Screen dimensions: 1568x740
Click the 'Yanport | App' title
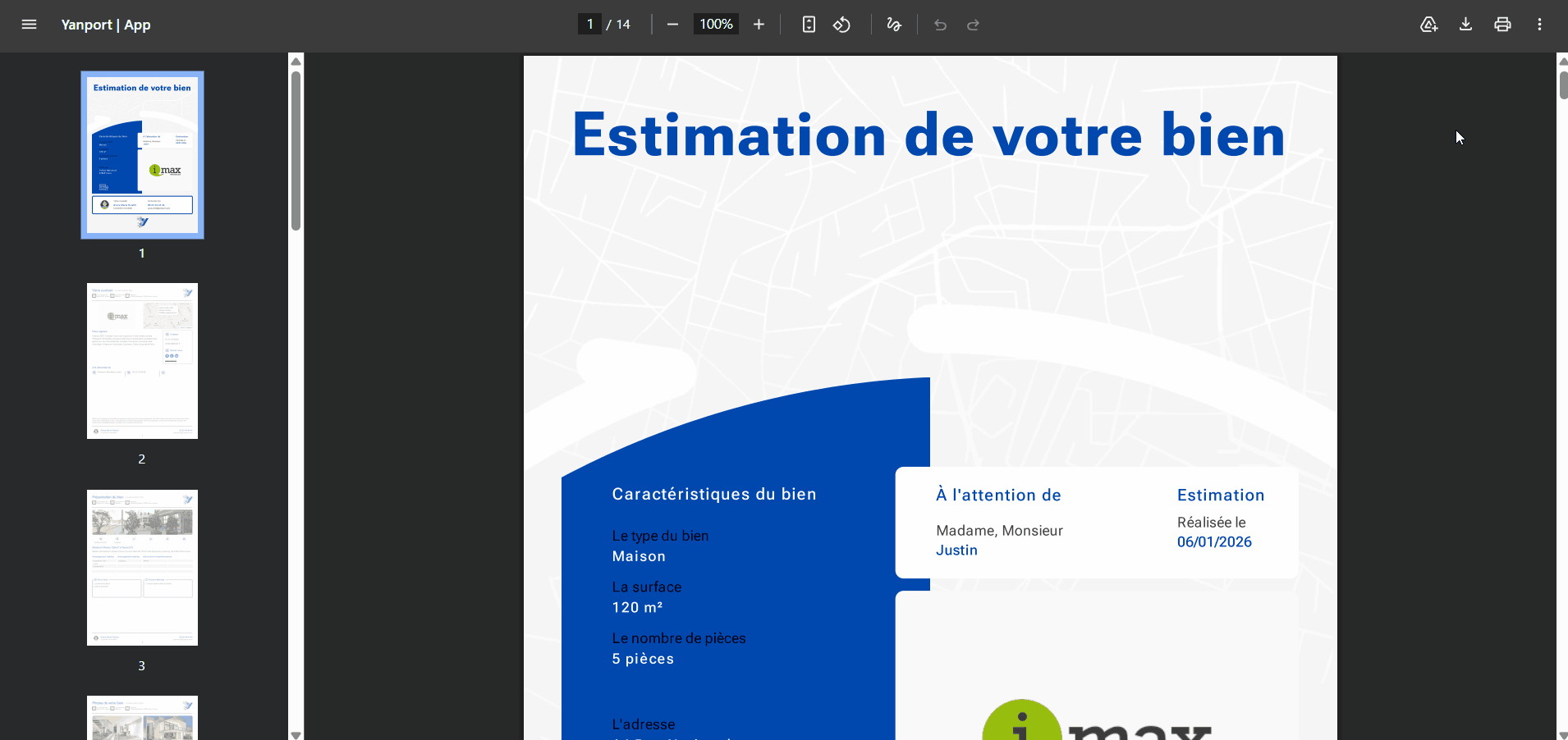[x=106, y=25]
